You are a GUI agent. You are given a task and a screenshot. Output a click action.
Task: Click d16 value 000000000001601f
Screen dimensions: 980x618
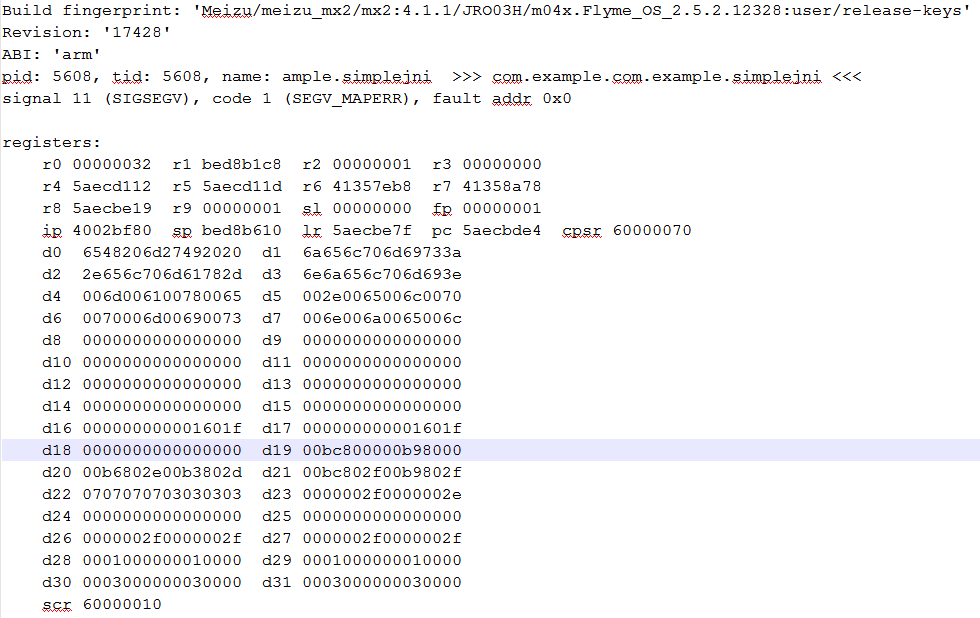(162, 428)
